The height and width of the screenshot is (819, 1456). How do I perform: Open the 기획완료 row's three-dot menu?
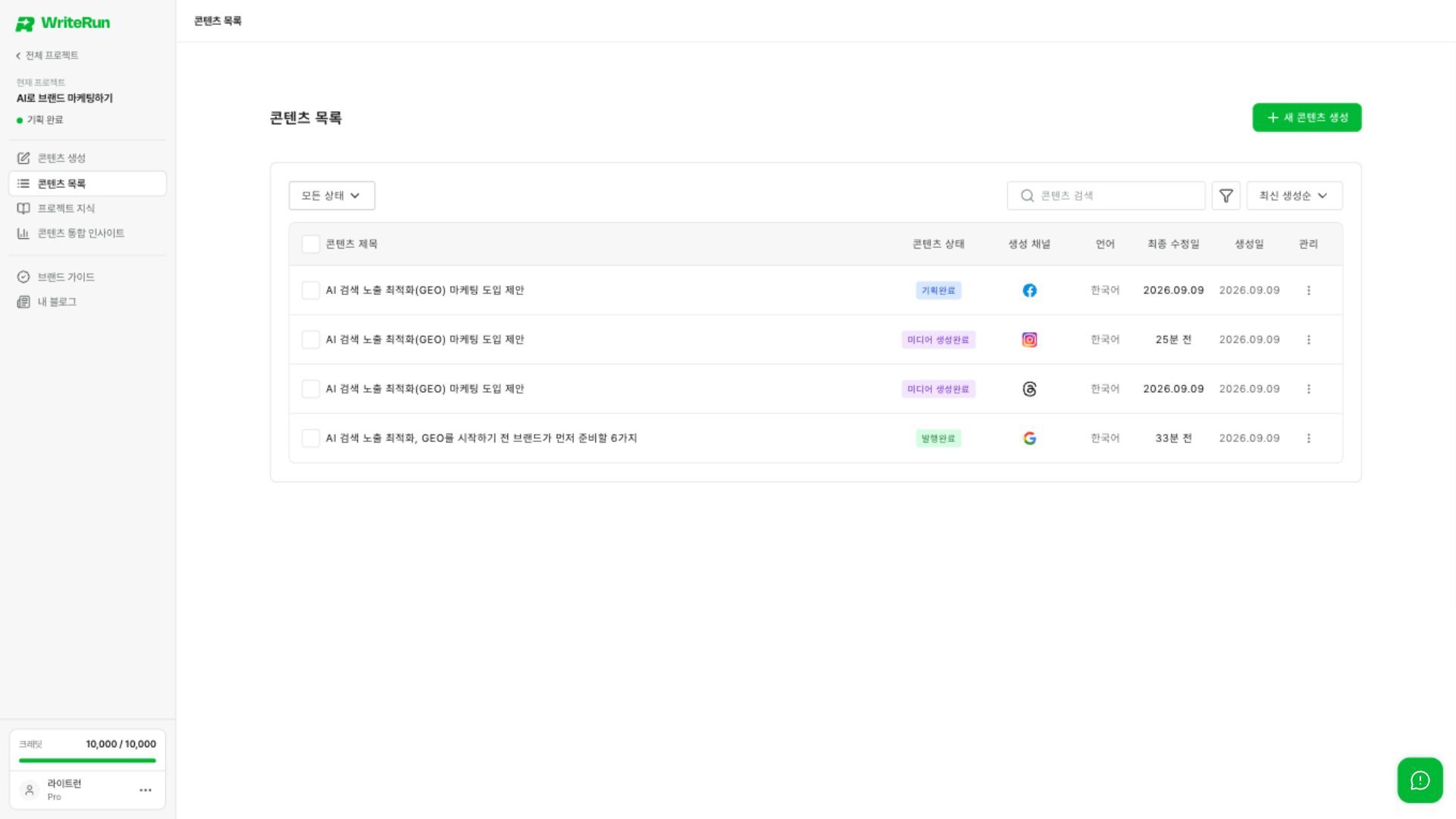[x=1308, y=290]
